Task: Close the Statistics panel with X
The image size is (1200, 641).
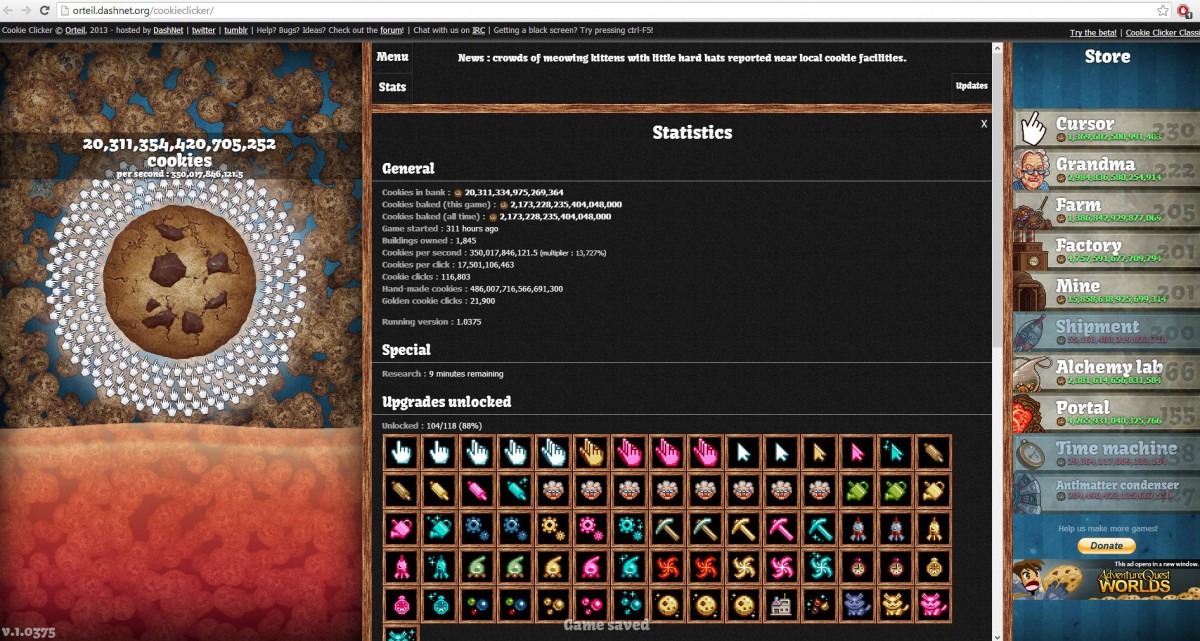Action: click(x=984, y=124)
